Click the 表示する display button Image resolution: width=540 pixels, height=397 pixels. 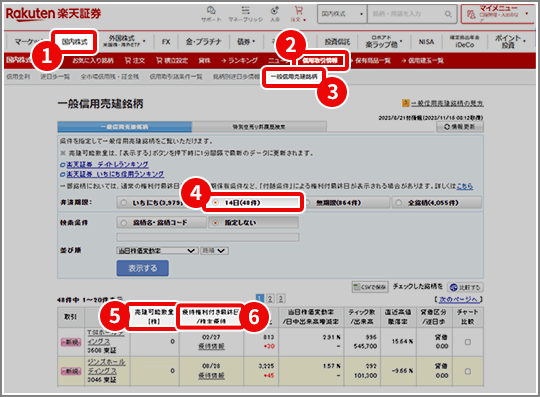(x=143, y=268)
